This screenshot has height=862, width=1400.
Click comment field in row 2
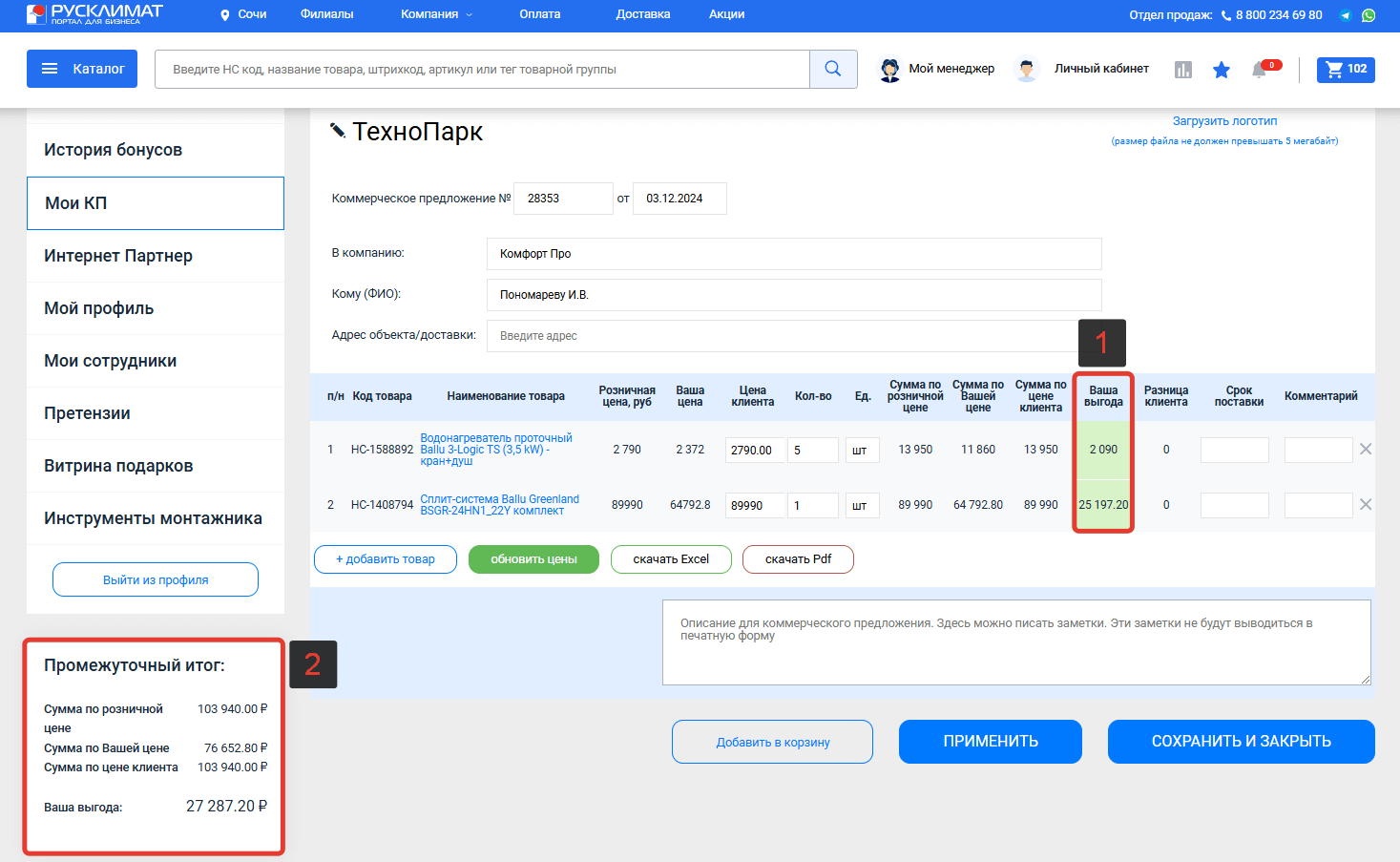(x=1319, y=505)
